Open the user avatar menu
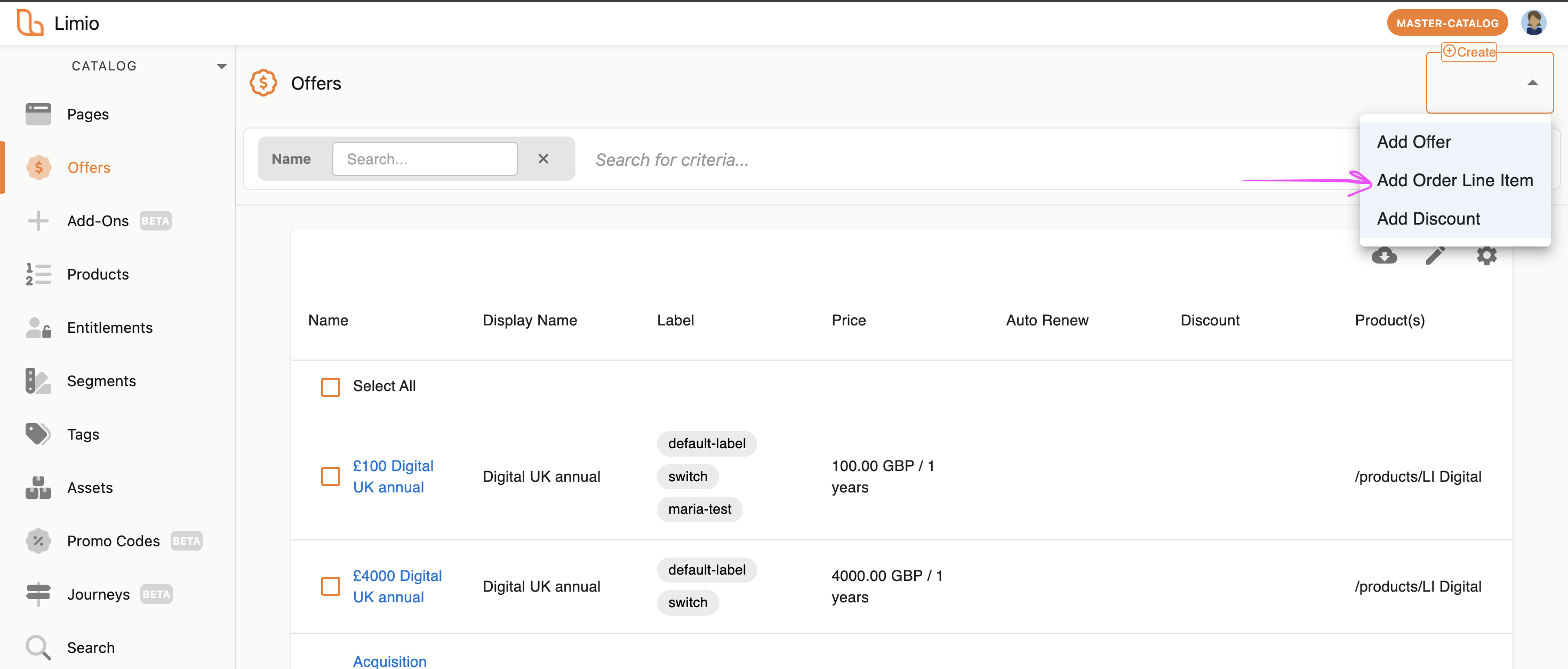The height and width of the screenshot is (669, 1568). [x=1533, y=23]
